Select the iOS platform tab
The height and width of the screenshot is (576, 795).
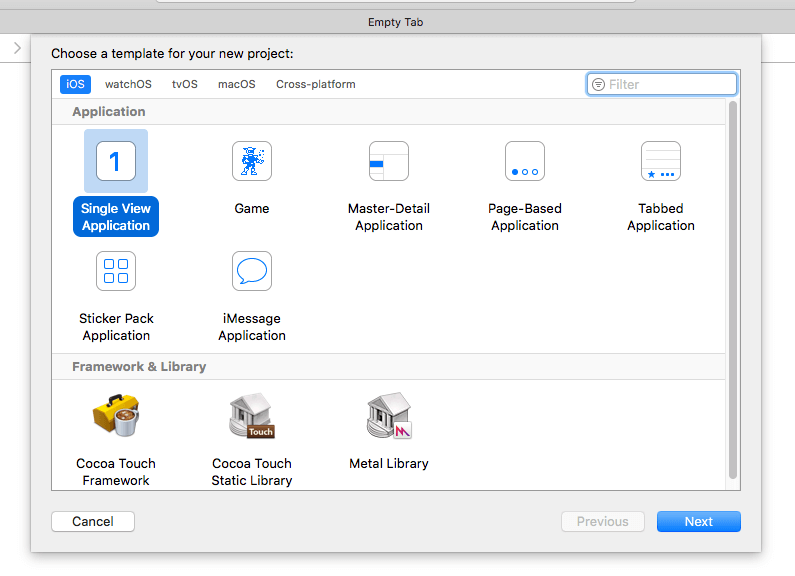[x=75, y=84]
